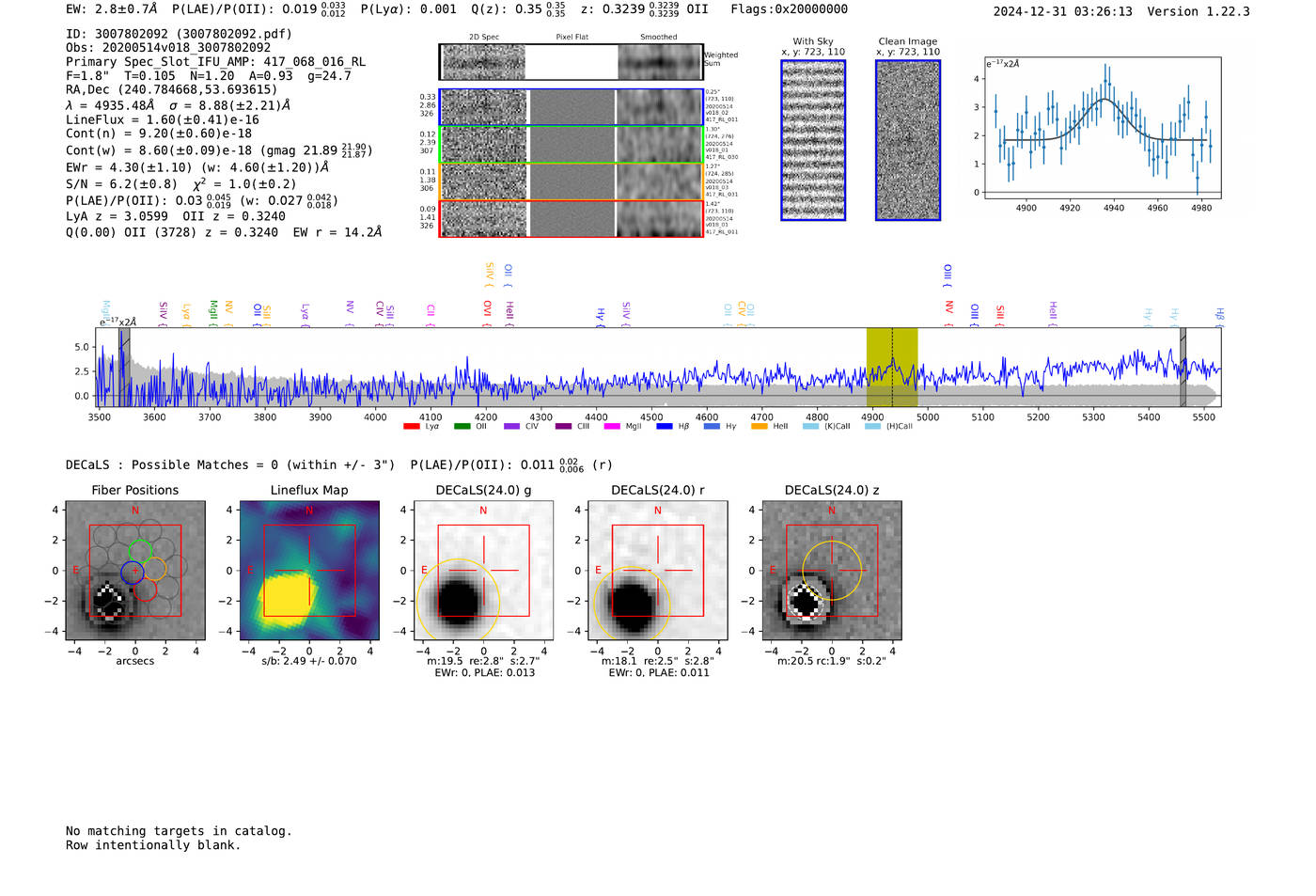Click the blue fiber circle in Fiber Positions
Image resolution: width=1316 pixels, height=896 pixels.
[133, 572]
